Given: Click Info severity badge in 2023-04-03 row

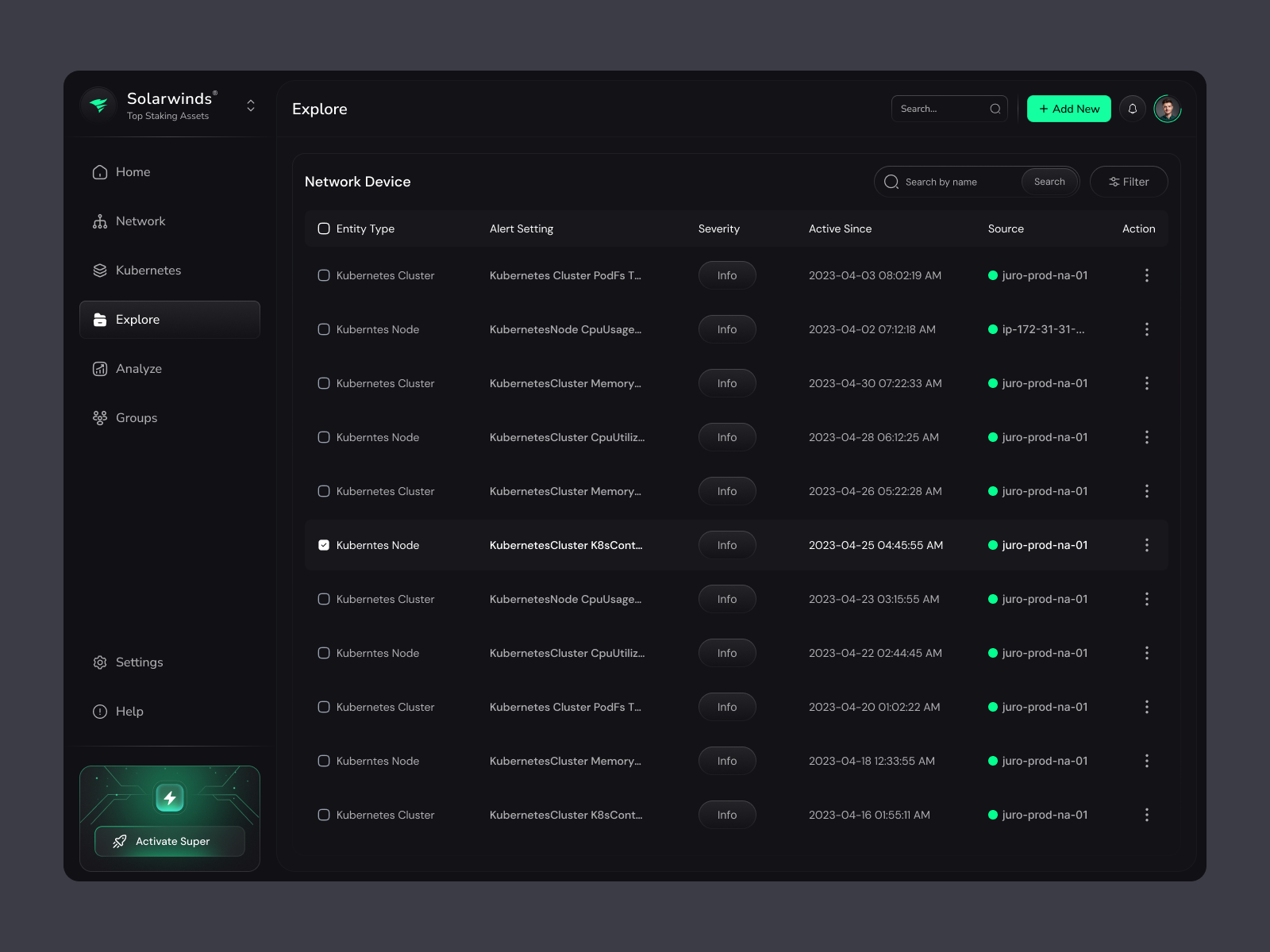Looking at the screenshot, I should [727, 275].
